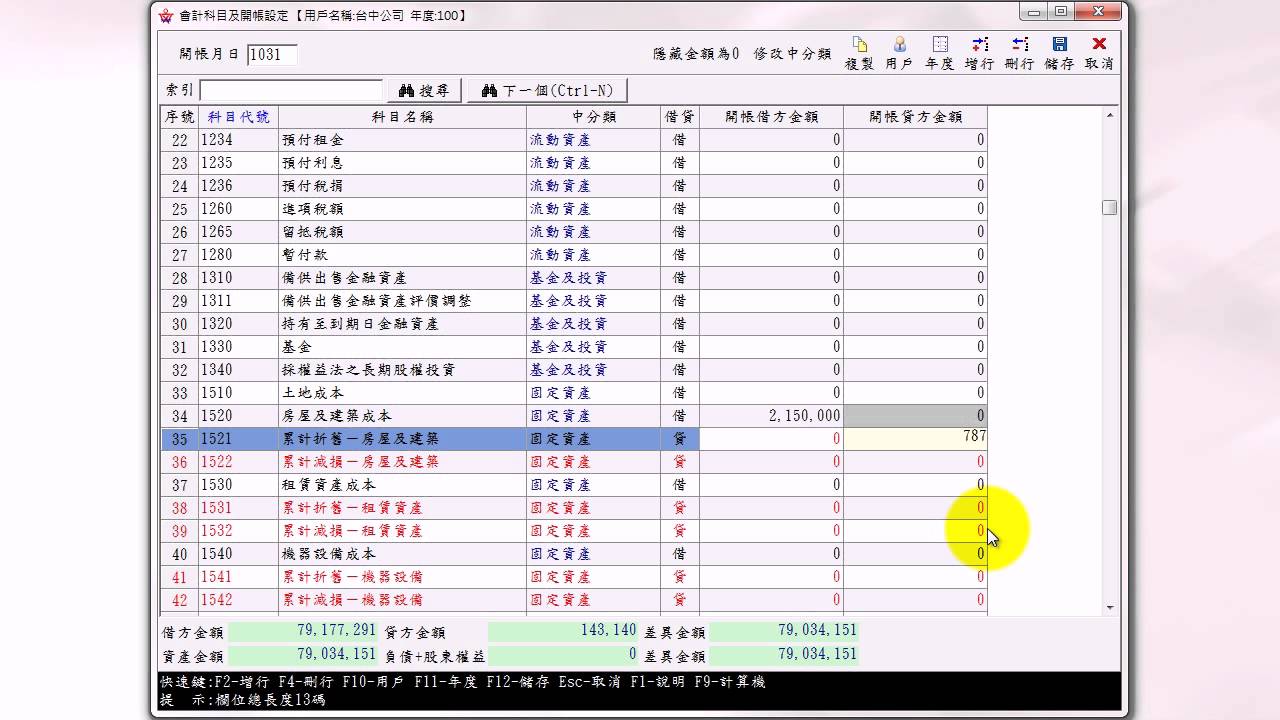Screen dimensions: 1280x720
Task: Click debit amount 2,150,000 cell
Action: pyautogui.click(x=771, y=416)
